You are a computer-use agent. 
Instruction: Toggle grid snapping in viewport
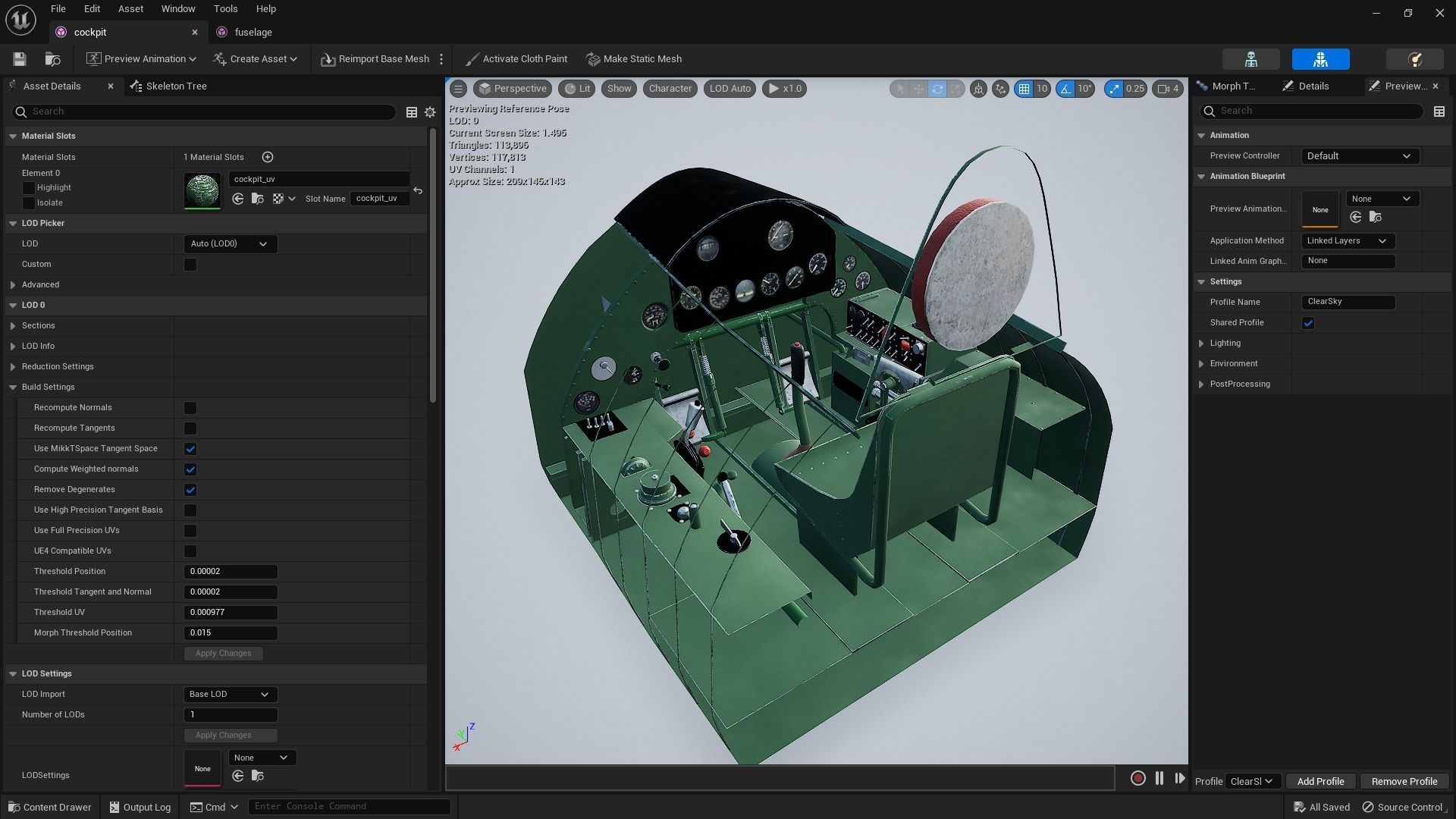pos(1024,89)
